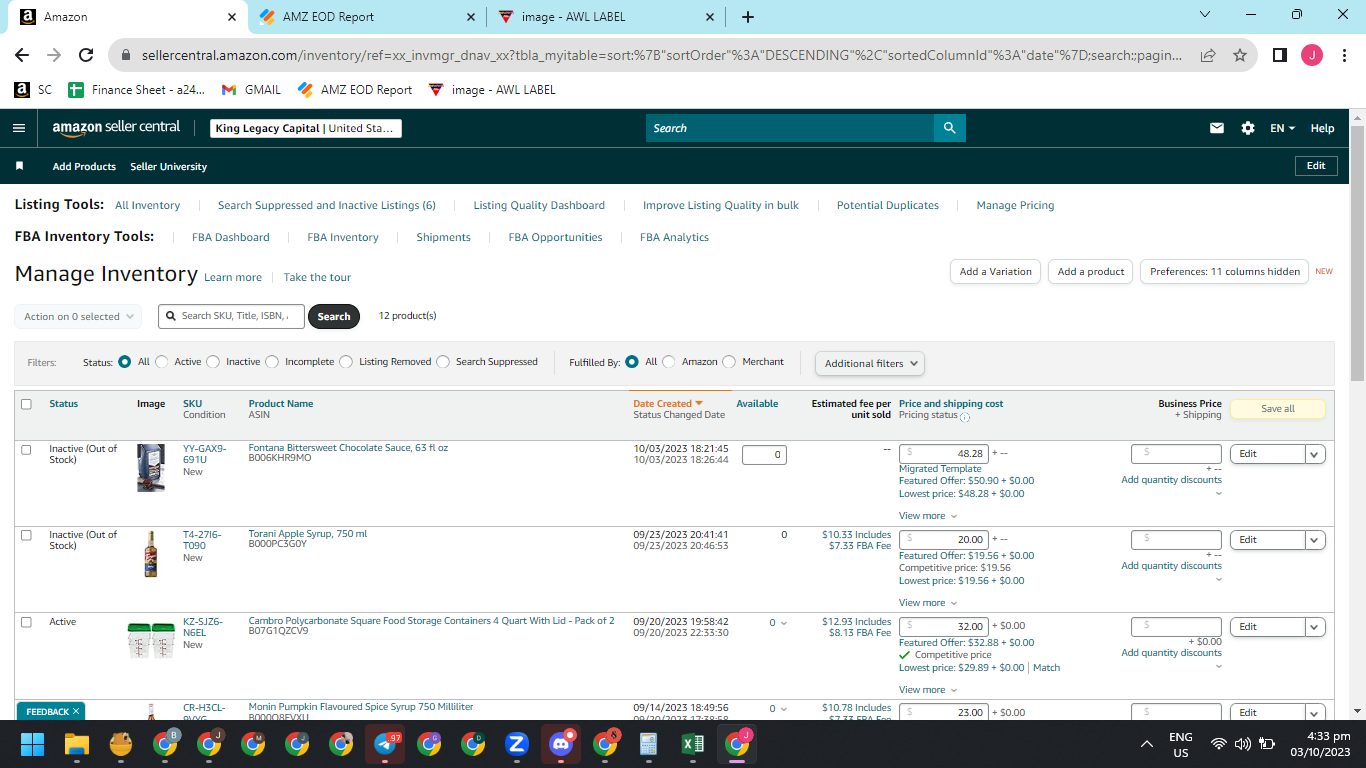1366x768 pixels.
Task: Open Windows Start menu
Action: pyautogui.click(x=33, y=744)
